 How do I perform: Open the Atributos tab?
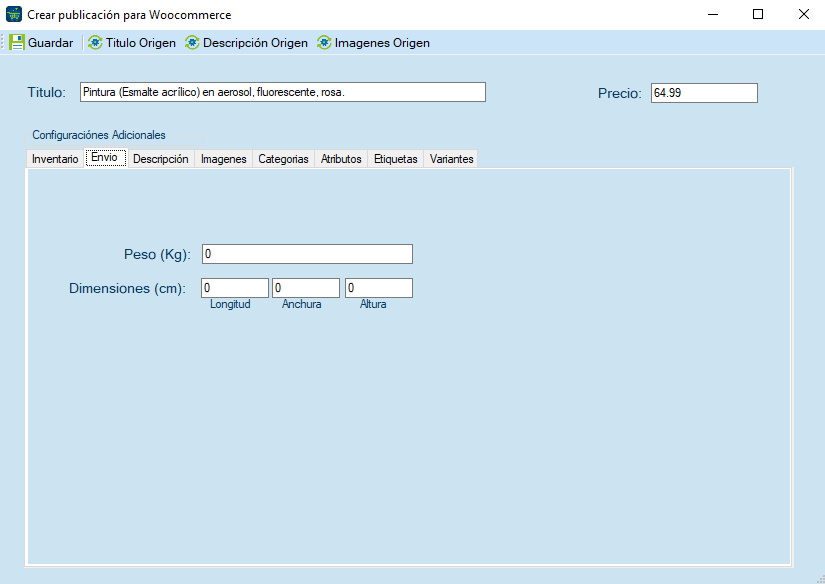pos(341,159)
